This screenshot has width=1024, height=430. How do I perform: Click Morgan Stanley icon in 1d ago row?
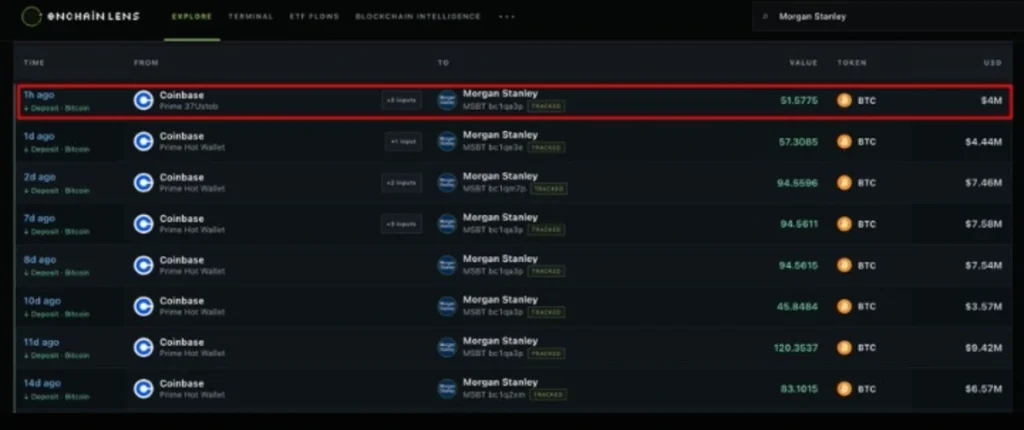(x=447, y=142)
